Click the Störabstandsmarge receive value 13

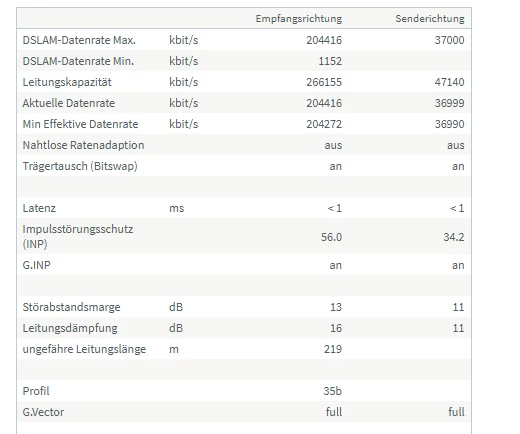click(336, 307)
